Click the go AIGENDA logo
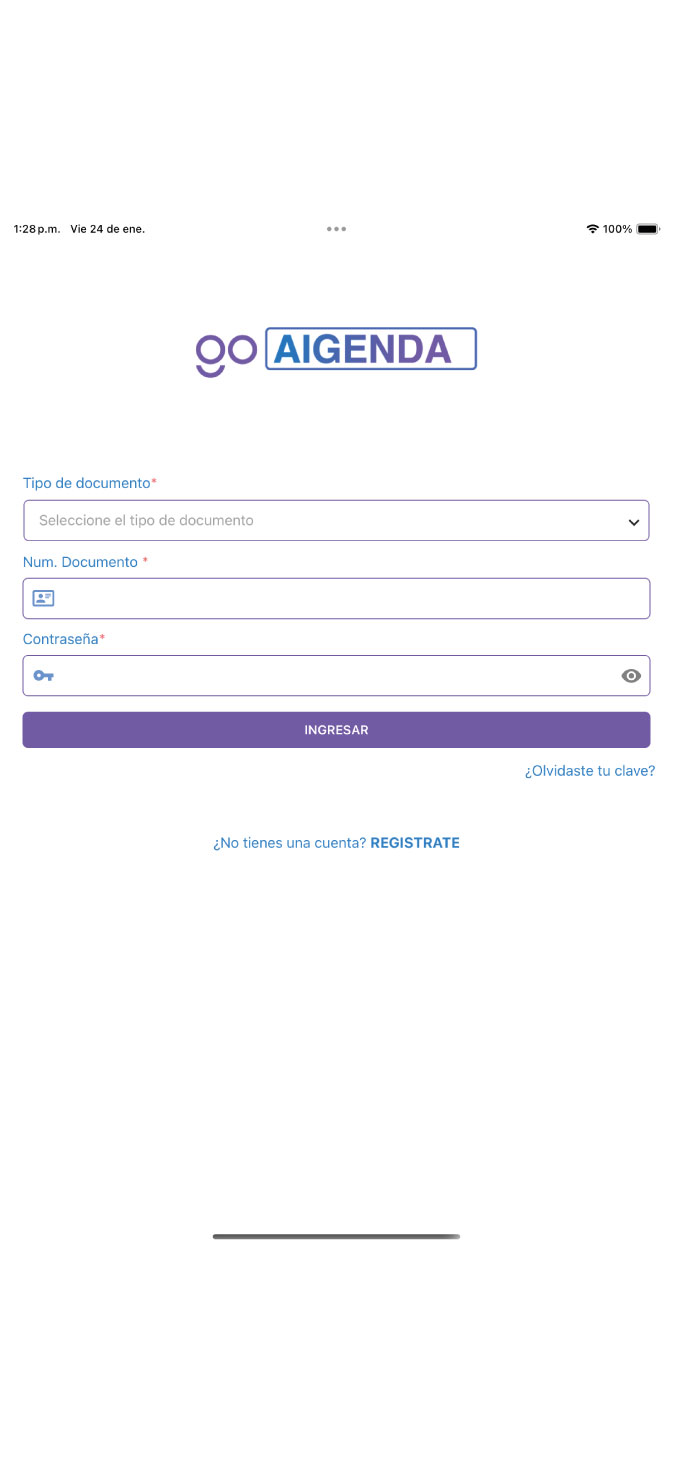Image resolution: width=675 pixels, height=1460 pixels. 336,350
